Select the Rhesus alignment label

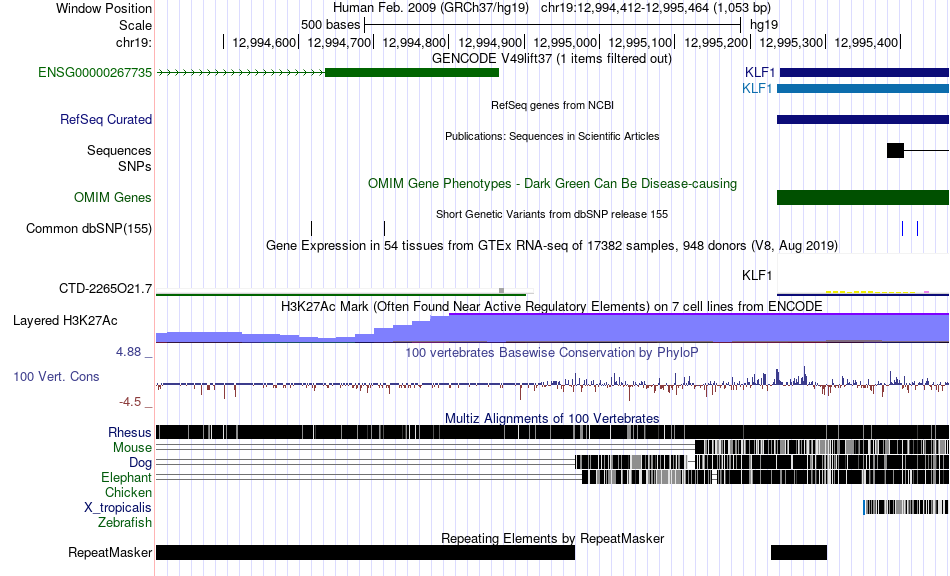130,432
